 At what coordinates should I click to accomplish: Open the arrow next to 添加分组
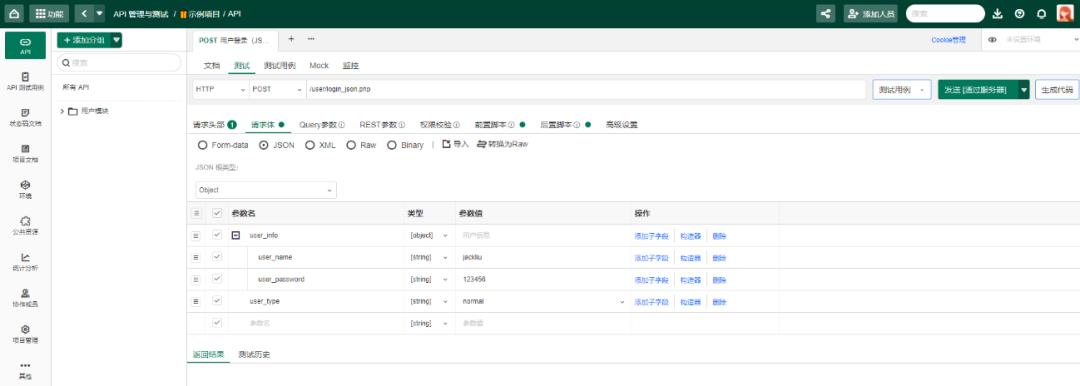[x=116, y=41]
